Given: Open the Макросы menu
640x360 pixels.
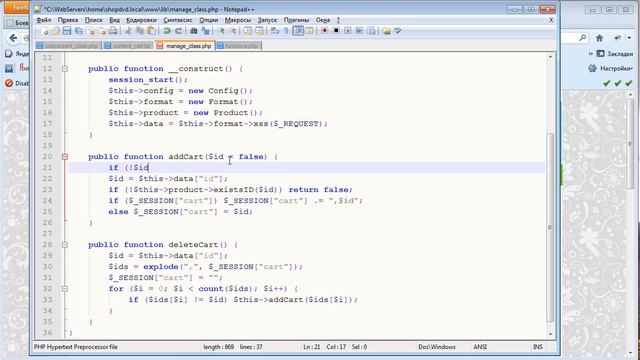Looking at the screenshot, I should point(238,20).
